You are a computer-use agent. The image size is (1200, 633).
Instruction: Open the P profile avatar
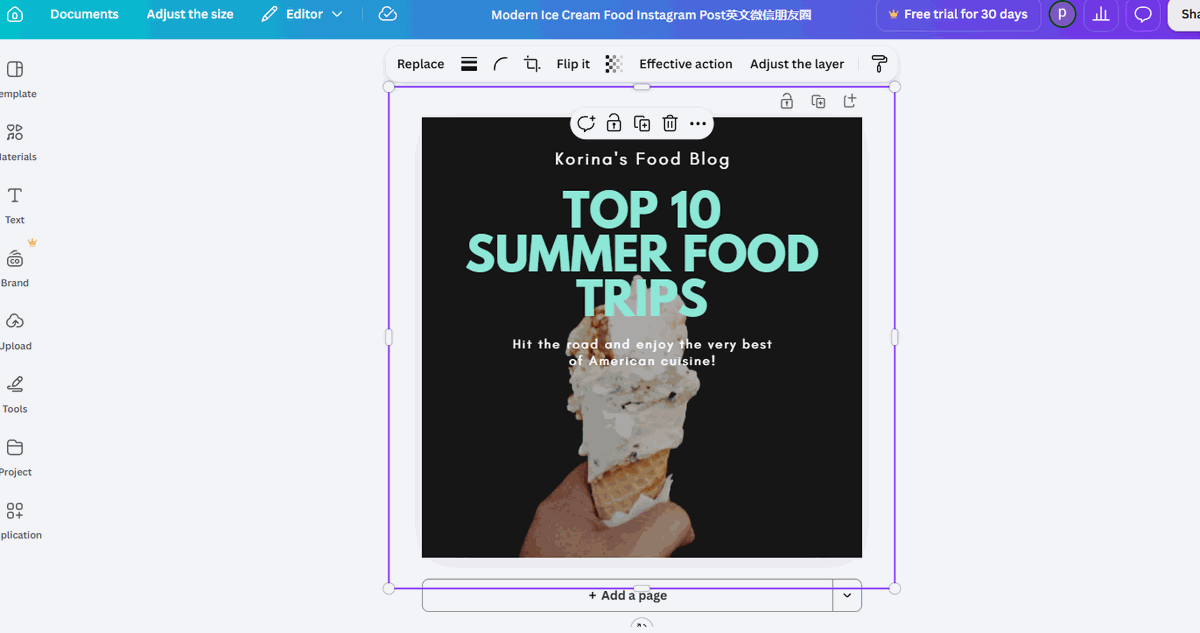[1062, 15]
